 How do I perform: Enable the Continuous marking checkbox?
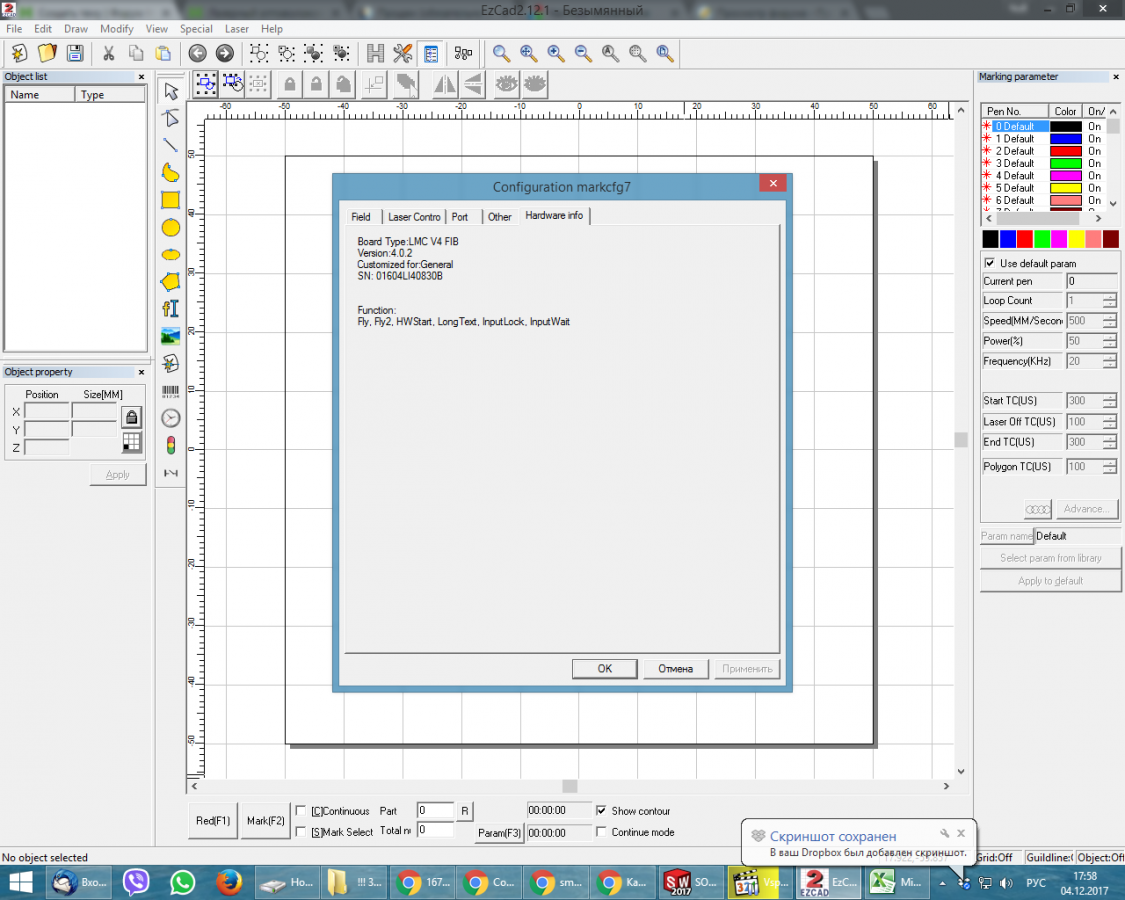click(x=302, y=811)
